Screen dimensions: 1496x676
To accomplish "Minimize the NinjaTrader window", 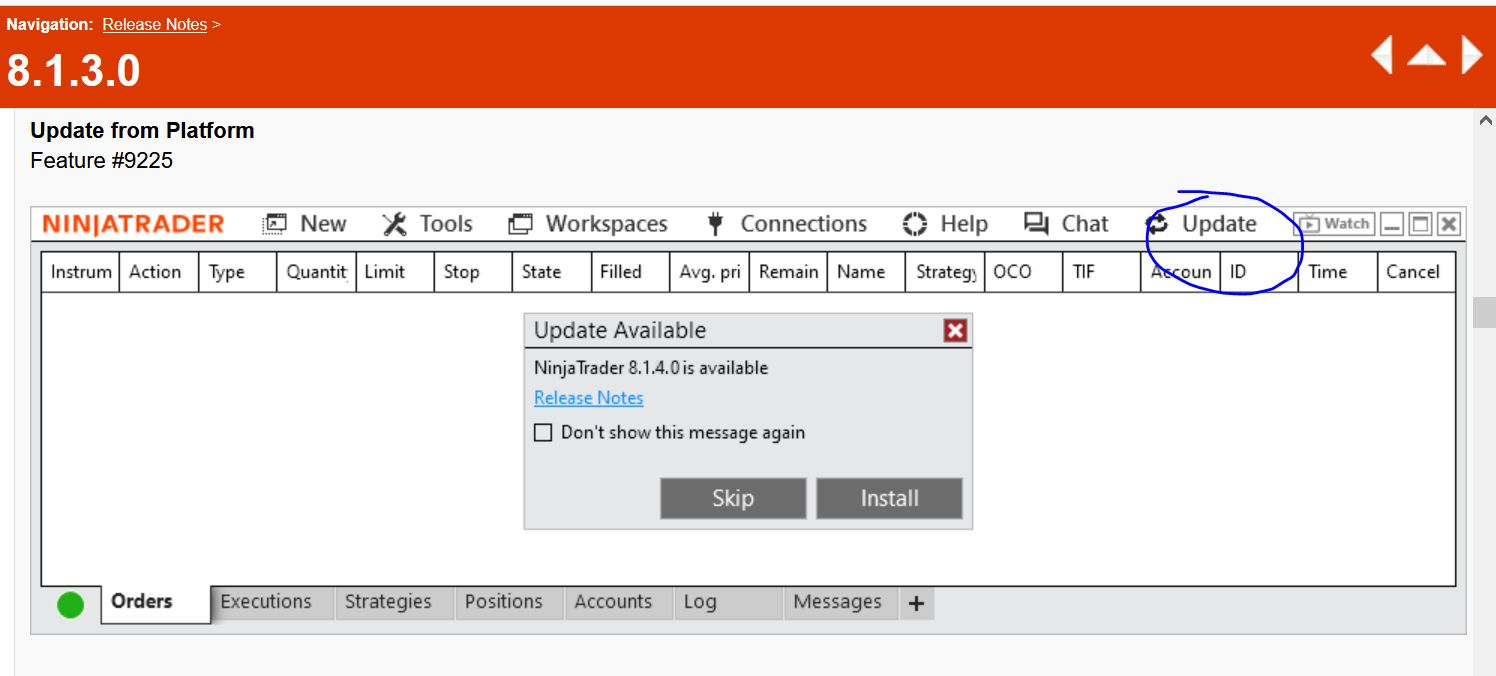I will point(1392,224).
